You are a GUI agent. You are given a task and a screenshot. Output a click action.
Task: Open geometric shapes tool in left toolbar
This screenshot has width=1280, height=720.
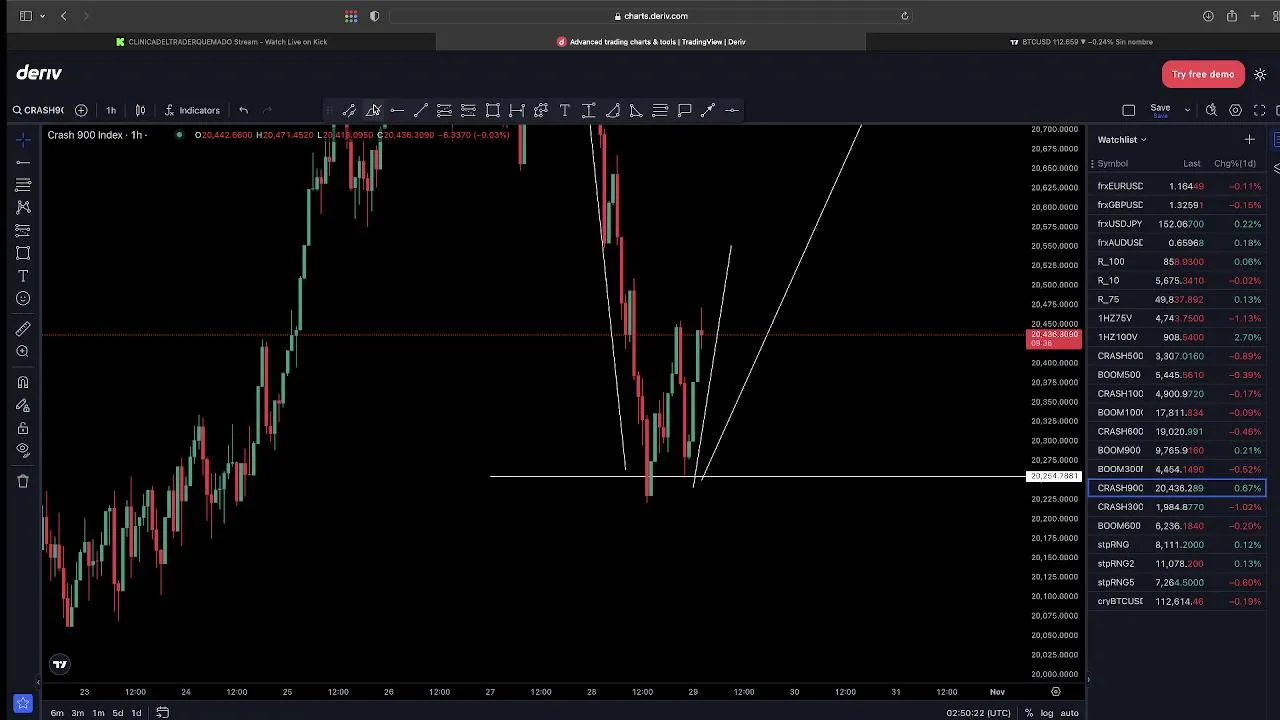[x=23, y=253]
